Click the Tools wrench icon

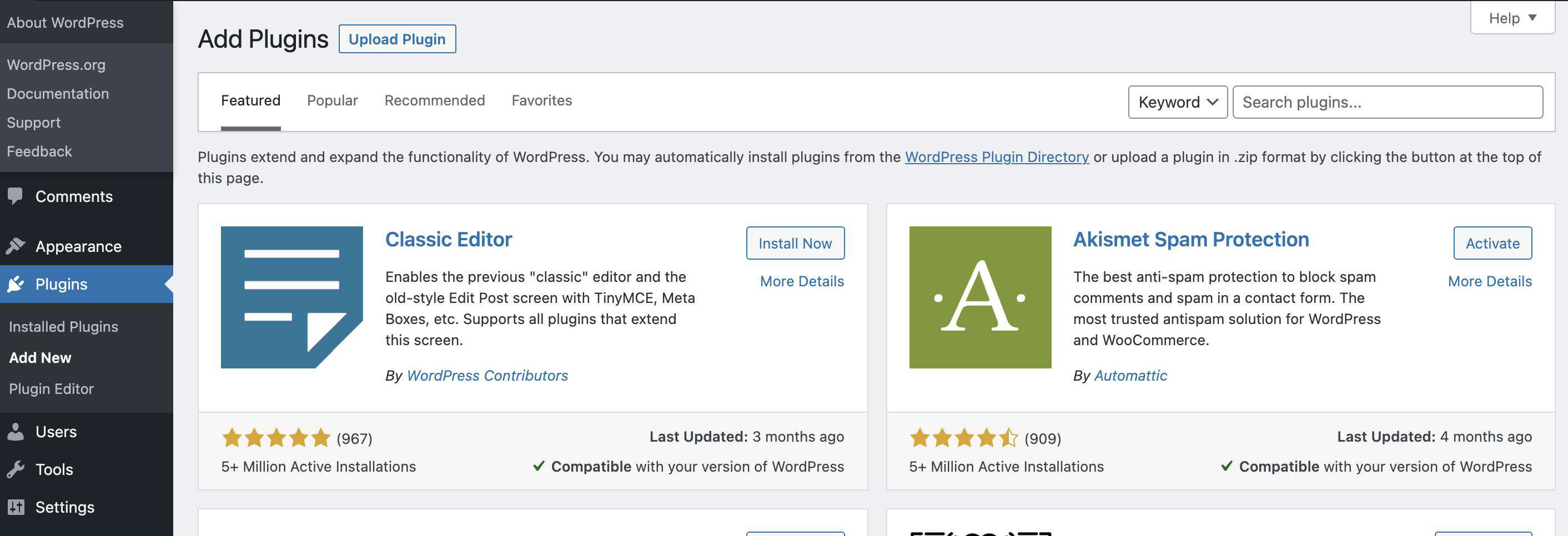pos(15,469)
